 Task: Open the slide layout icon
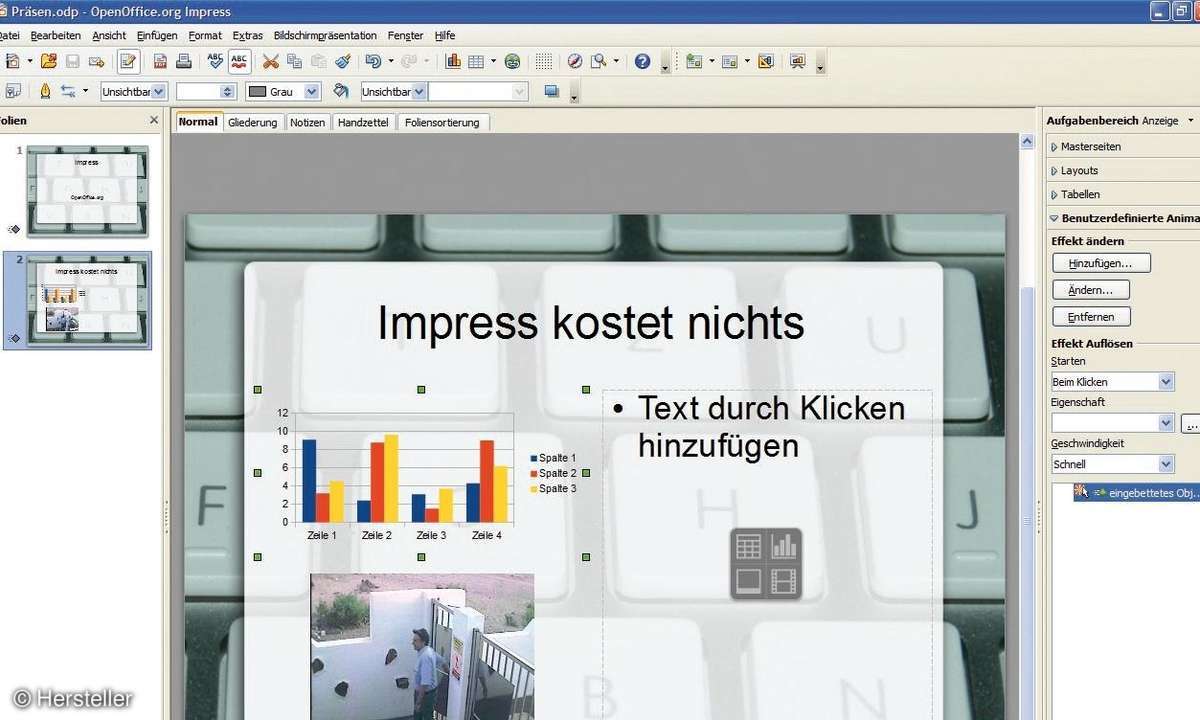(x=729, y=61)
